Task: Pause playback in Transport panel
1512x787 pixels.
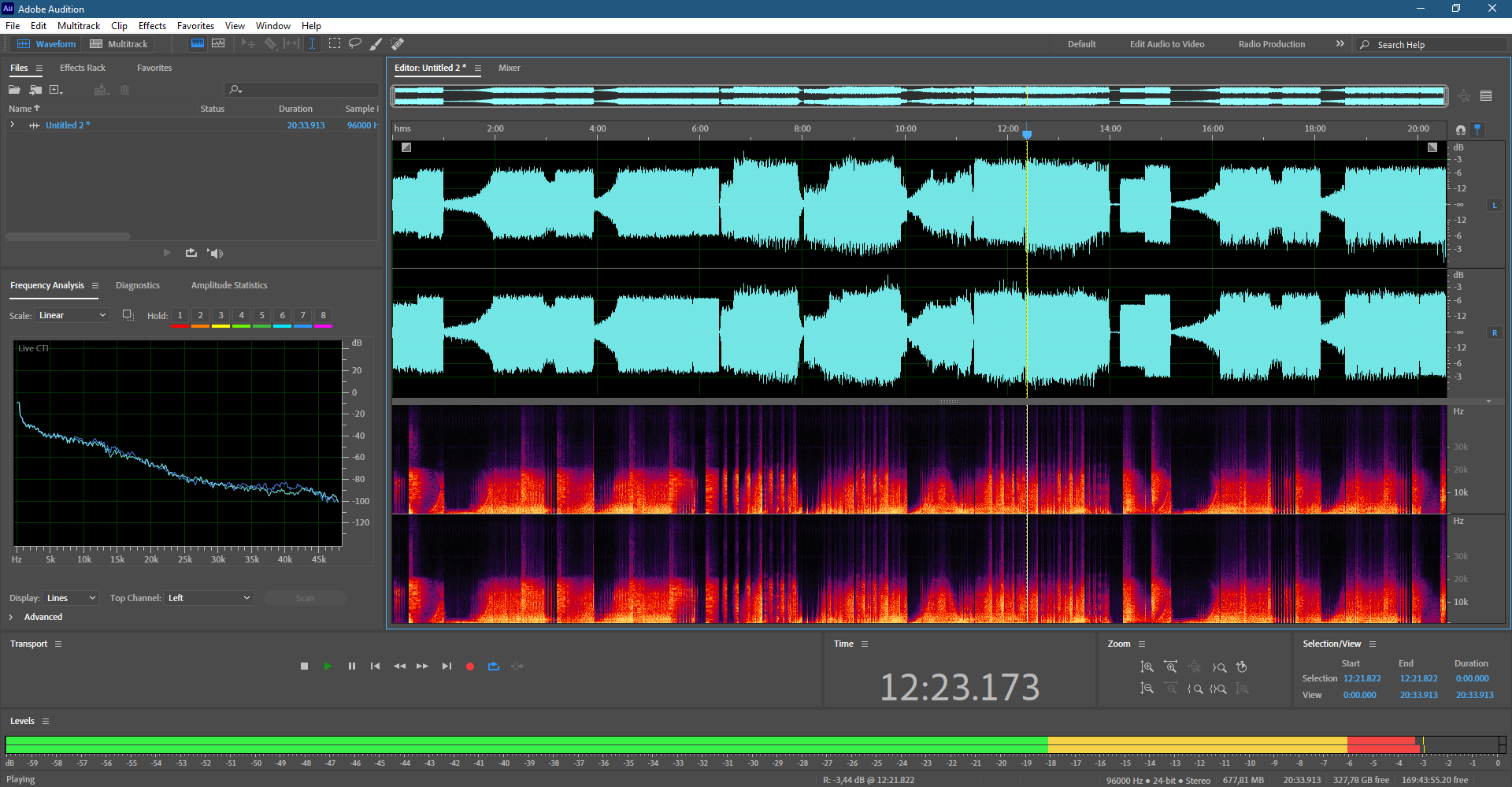Action: click(x=351, y=666)
